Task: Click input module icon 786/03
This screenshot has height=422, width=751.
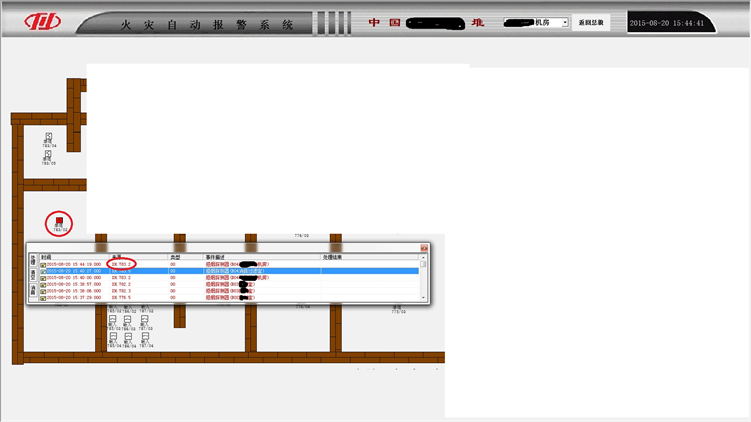Action: (x=127, y=319)
